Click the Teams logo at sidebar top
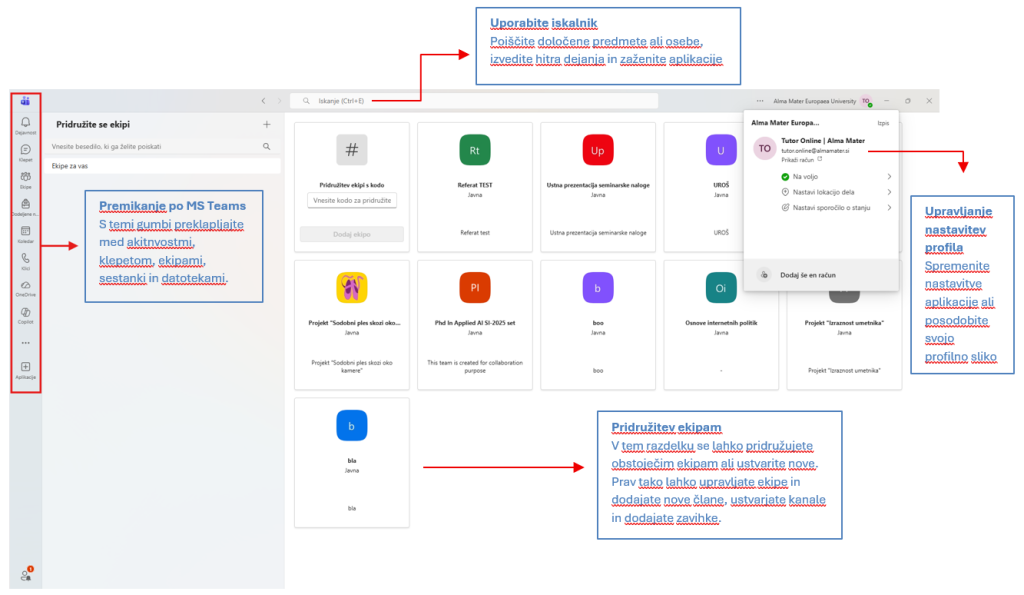 pyautogui.click(x=25, y=101)
